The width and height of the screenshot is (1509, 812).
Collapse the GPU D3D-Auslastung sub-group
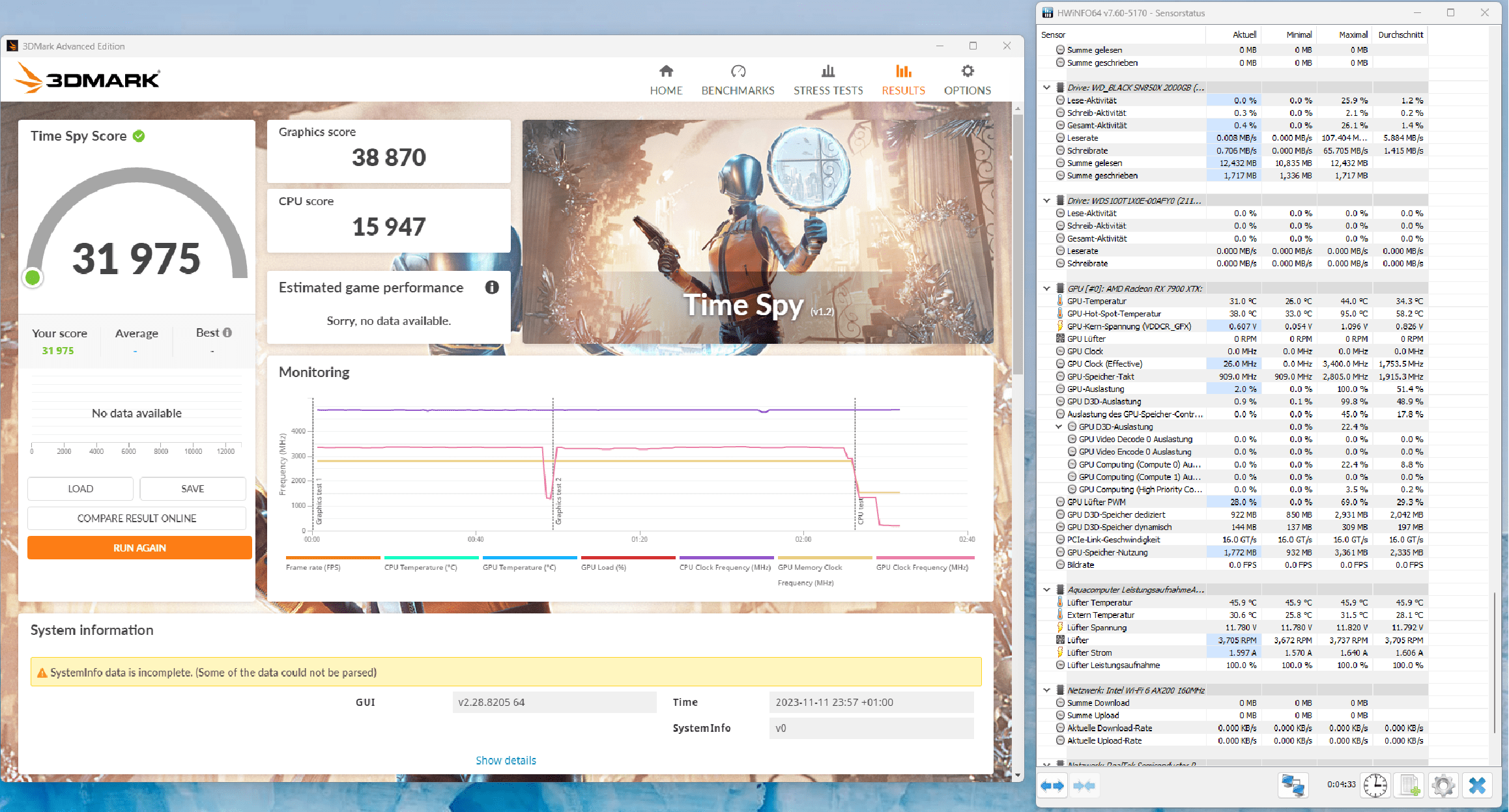coord(1059,427)
